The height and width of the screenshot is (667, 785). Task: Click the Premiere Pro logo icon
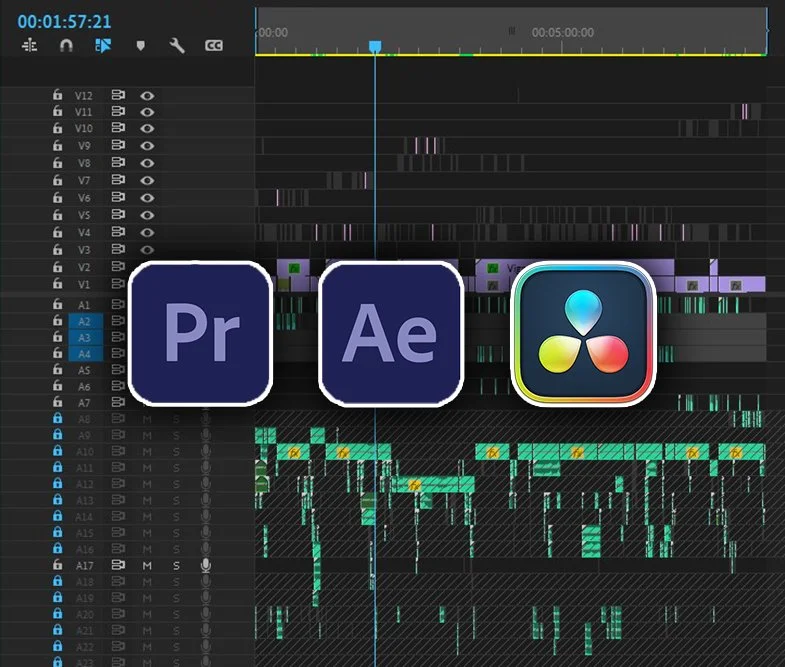201,333
